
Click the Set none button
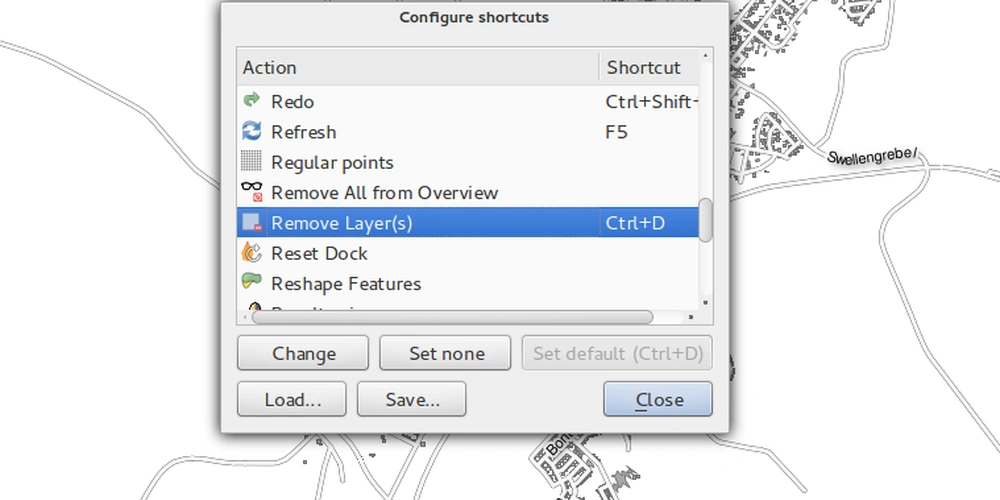coord(445,353)
